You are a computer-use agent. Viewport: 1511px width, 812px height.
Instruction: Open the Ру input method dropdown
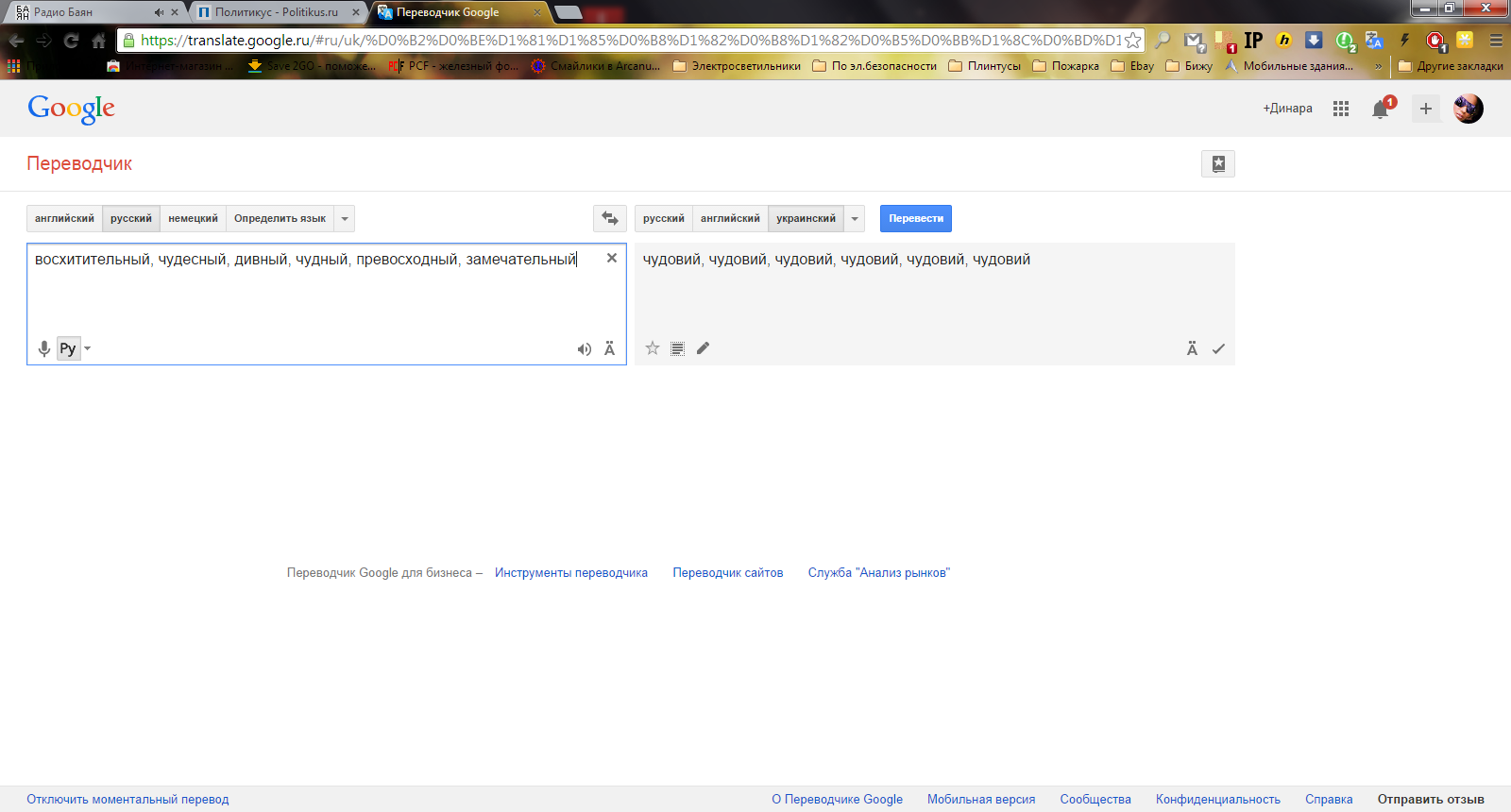tap(87, 348)
